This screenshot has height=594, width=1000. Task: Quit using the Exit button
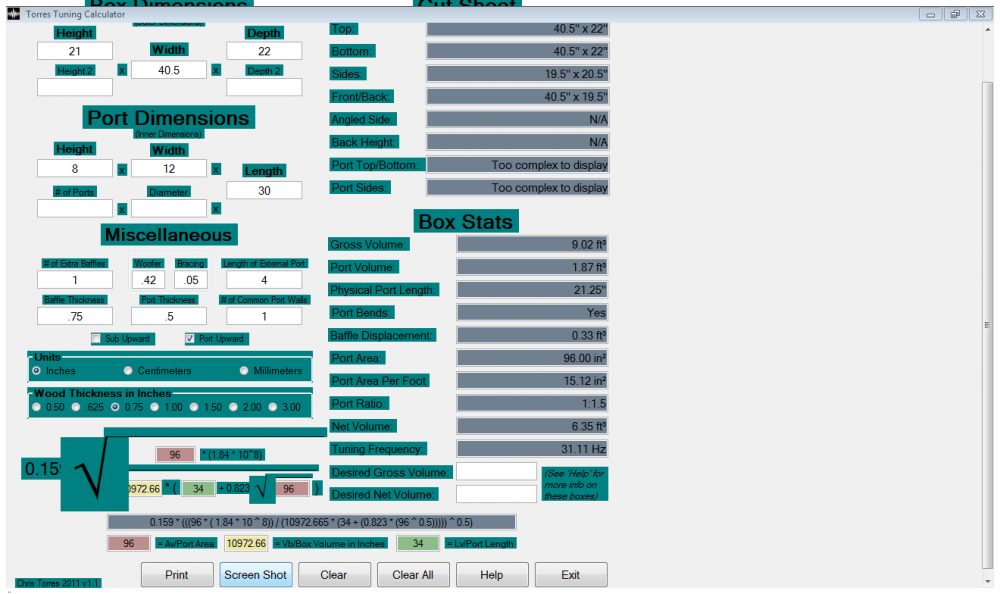(570, 575)
